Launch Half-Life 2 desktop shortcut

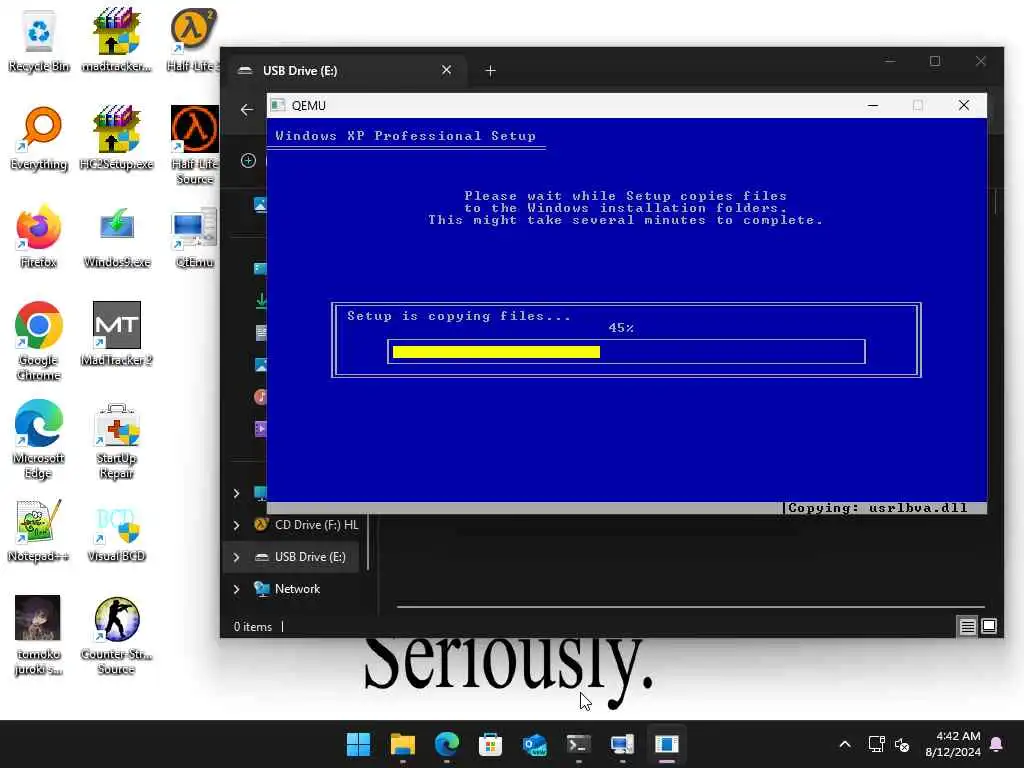[194, 39]
